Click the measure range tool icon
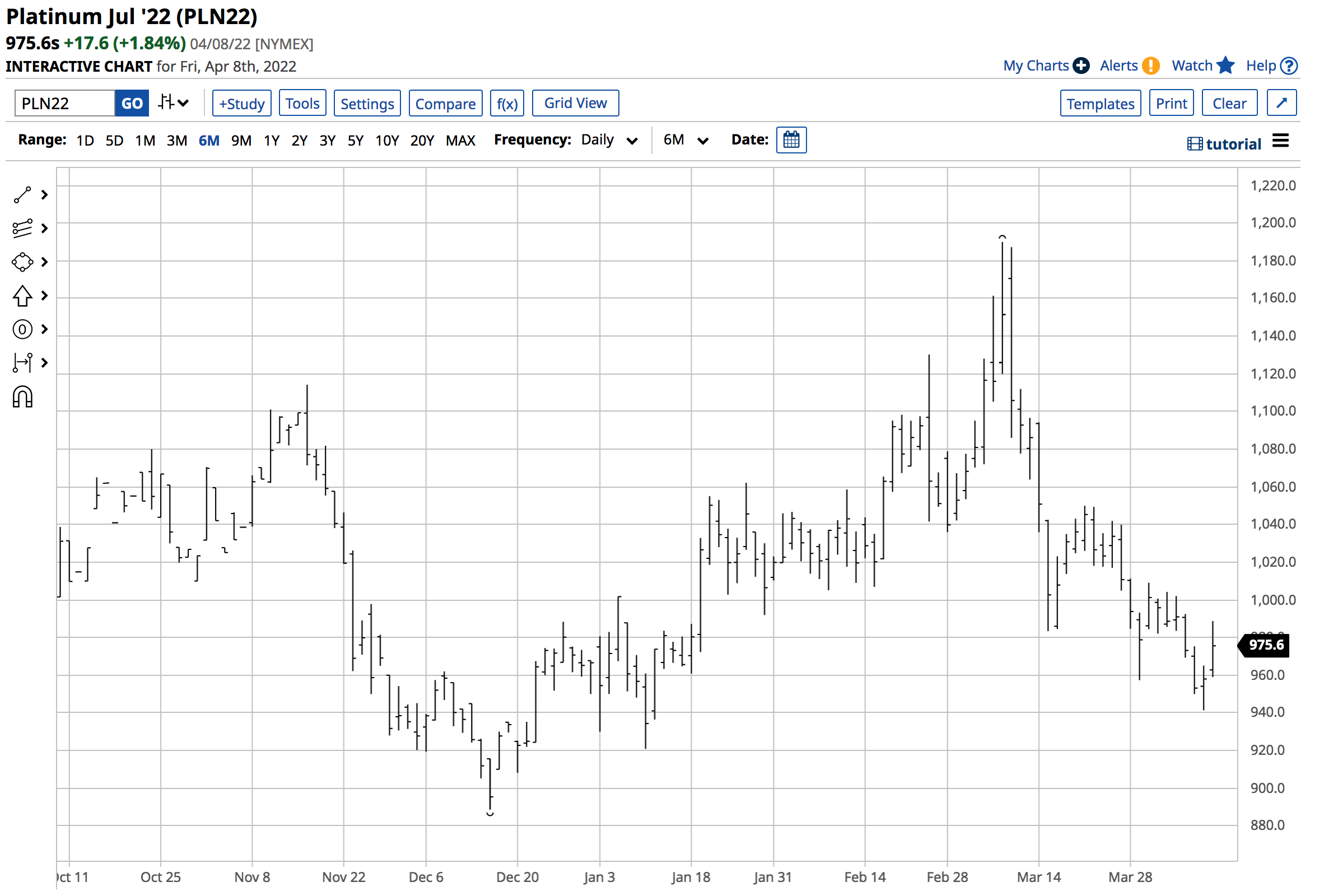The image size is (1324, 896). point(22,363)
